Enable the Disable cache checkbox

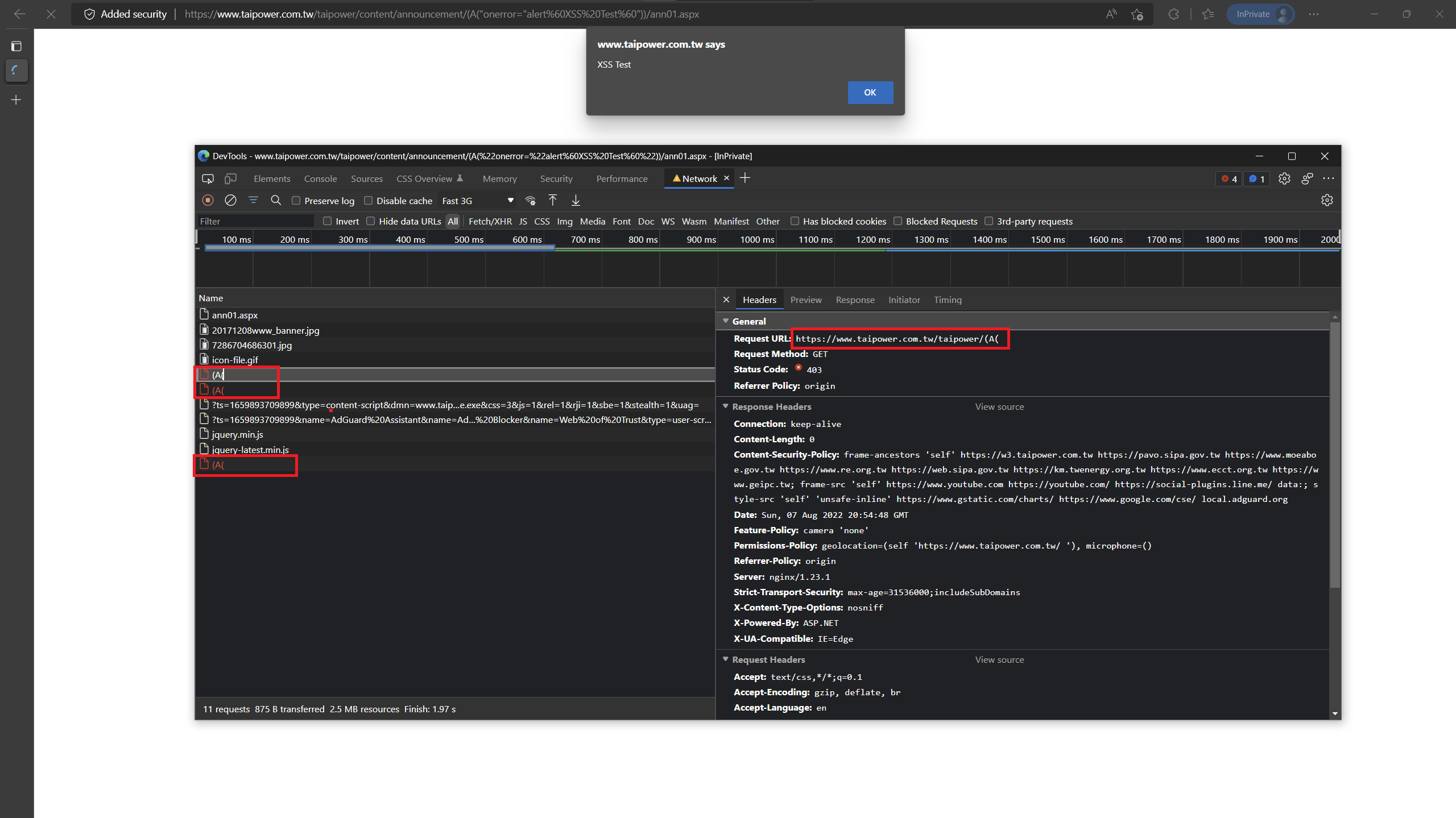(369, 201)
